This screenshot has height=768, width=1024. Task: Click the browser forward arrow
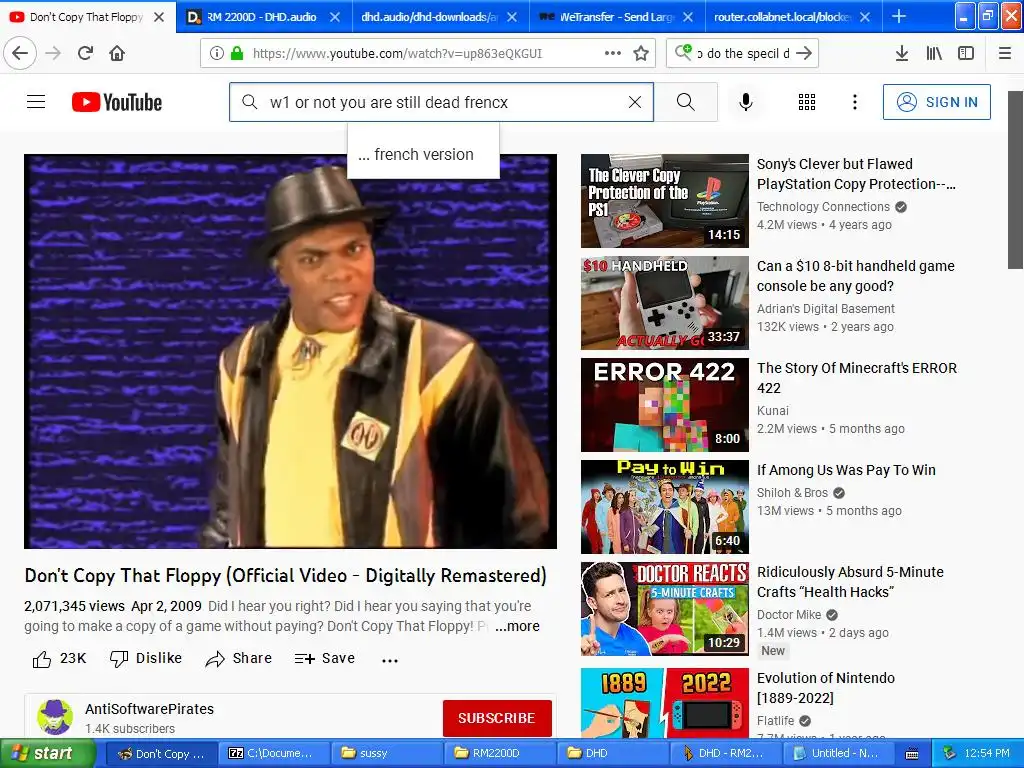[53, 53]
